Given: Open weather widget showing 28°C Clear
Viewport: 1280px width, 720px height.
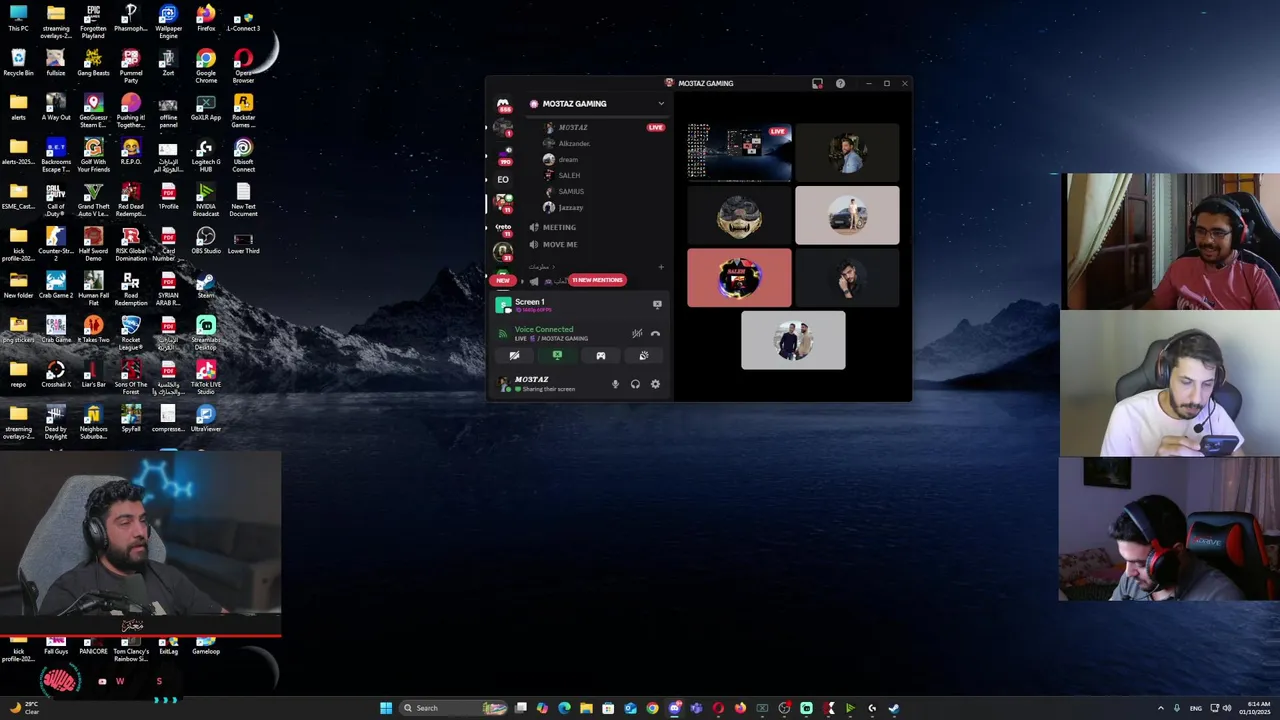Looking at the screenshot, I should point(22,708).
